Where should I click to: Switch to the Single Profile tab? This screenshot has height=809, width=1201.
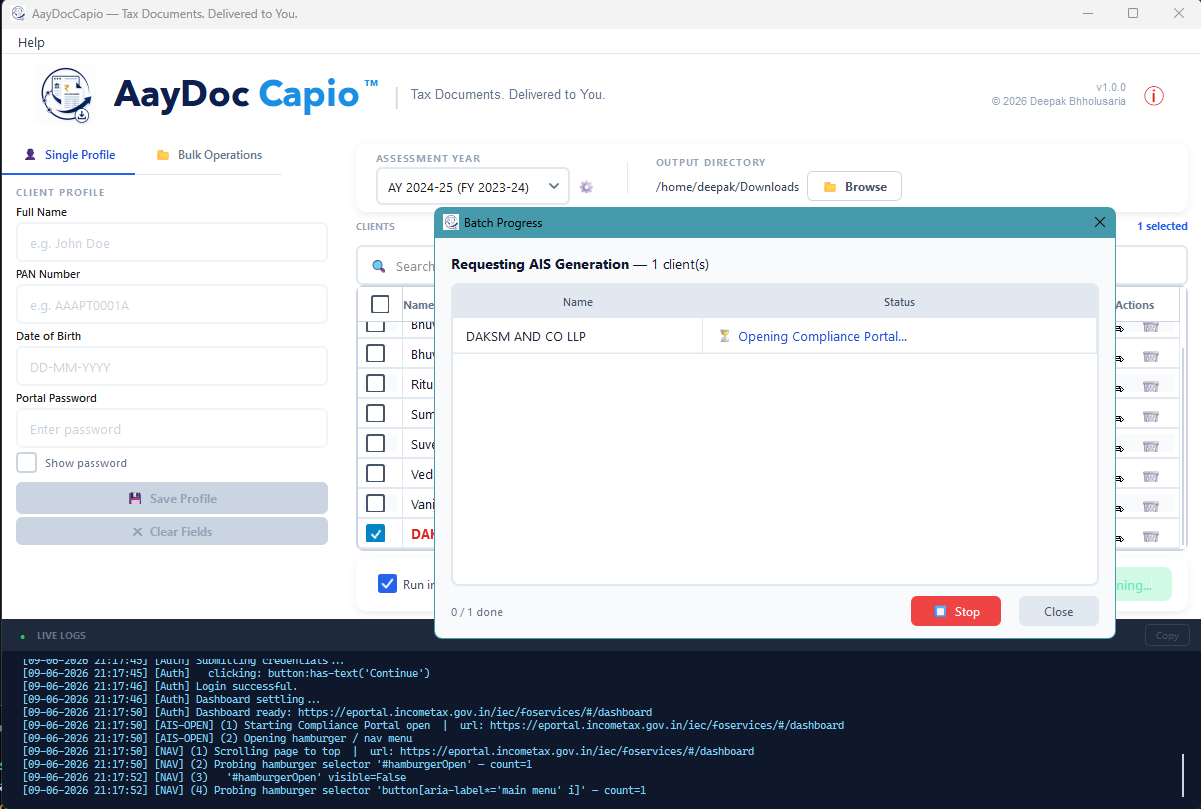[69, 155]
